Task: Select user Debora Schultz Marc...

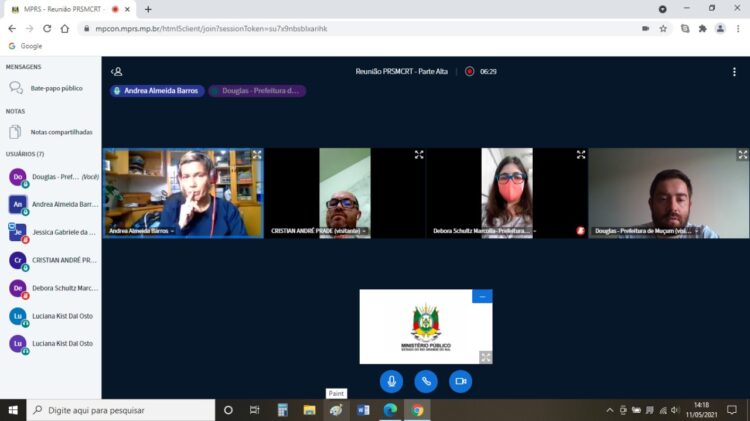Action: 53,288
